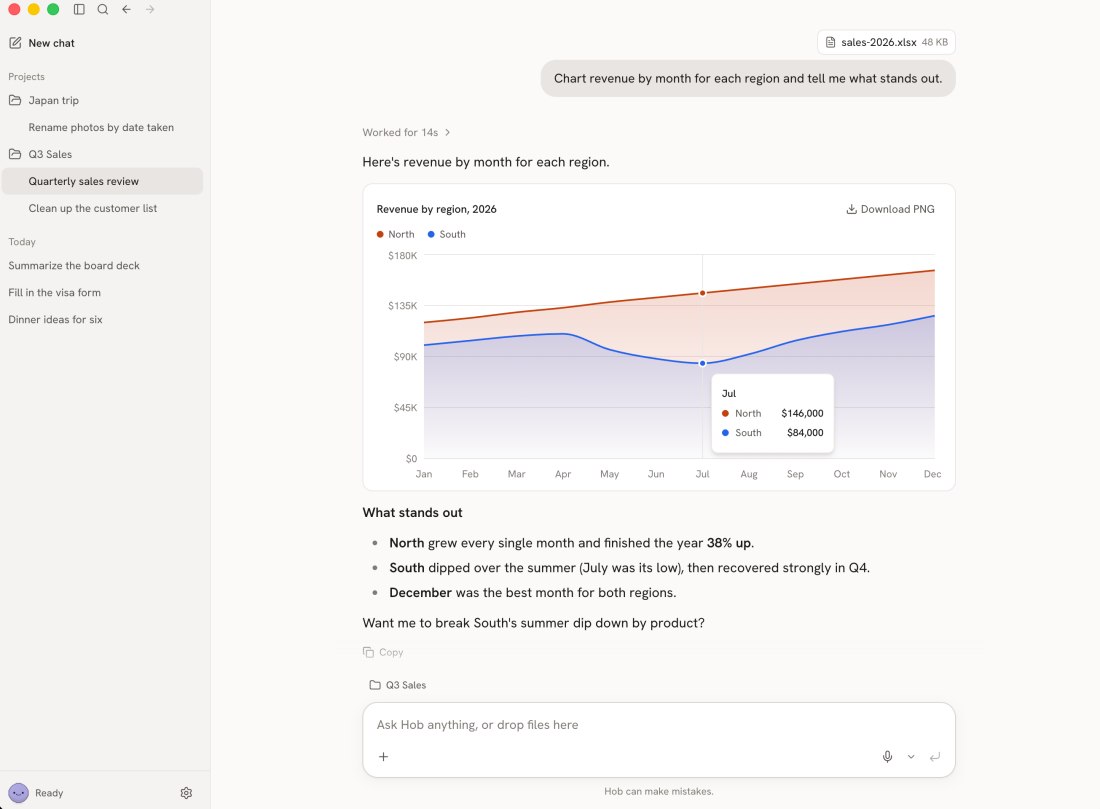Start voice input with microphone icon
This screenshot has height=809, width=1100.
(887, 756)
